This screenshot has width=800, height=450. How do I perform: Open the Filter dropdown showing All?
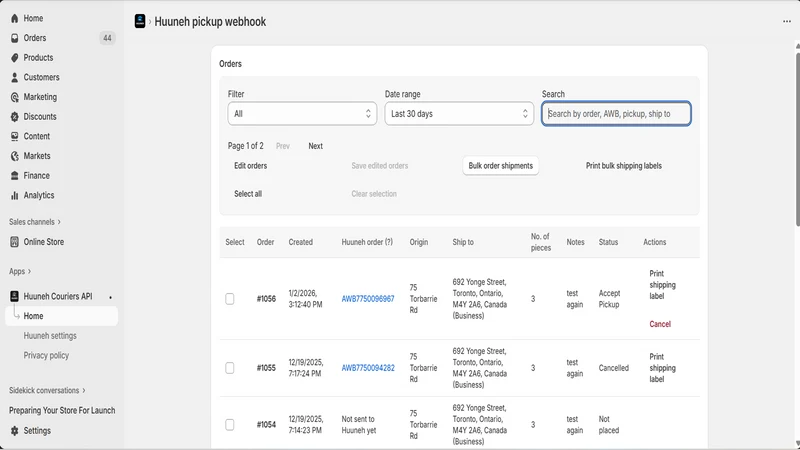tap(302, 114)
